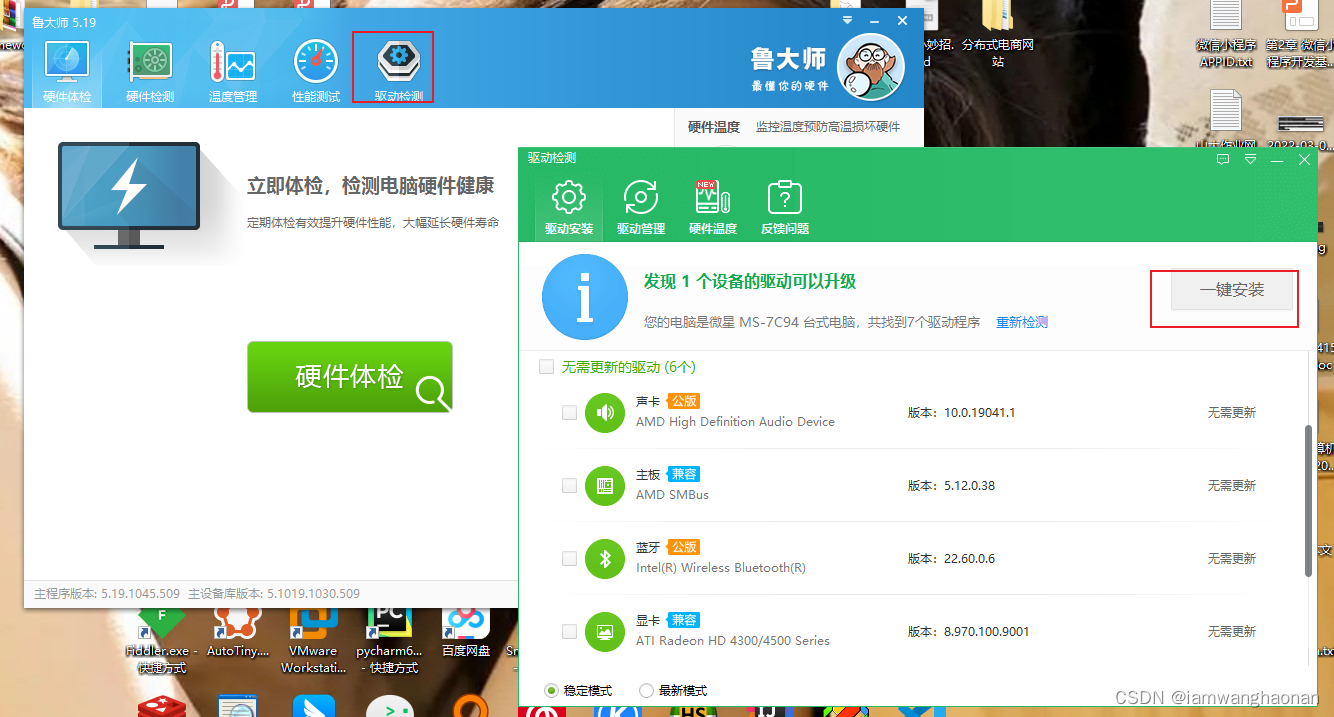Click version 8.970.100.9001 text
The width and height of the screenshot is (1334, 717).
click(x=986, y=631)
